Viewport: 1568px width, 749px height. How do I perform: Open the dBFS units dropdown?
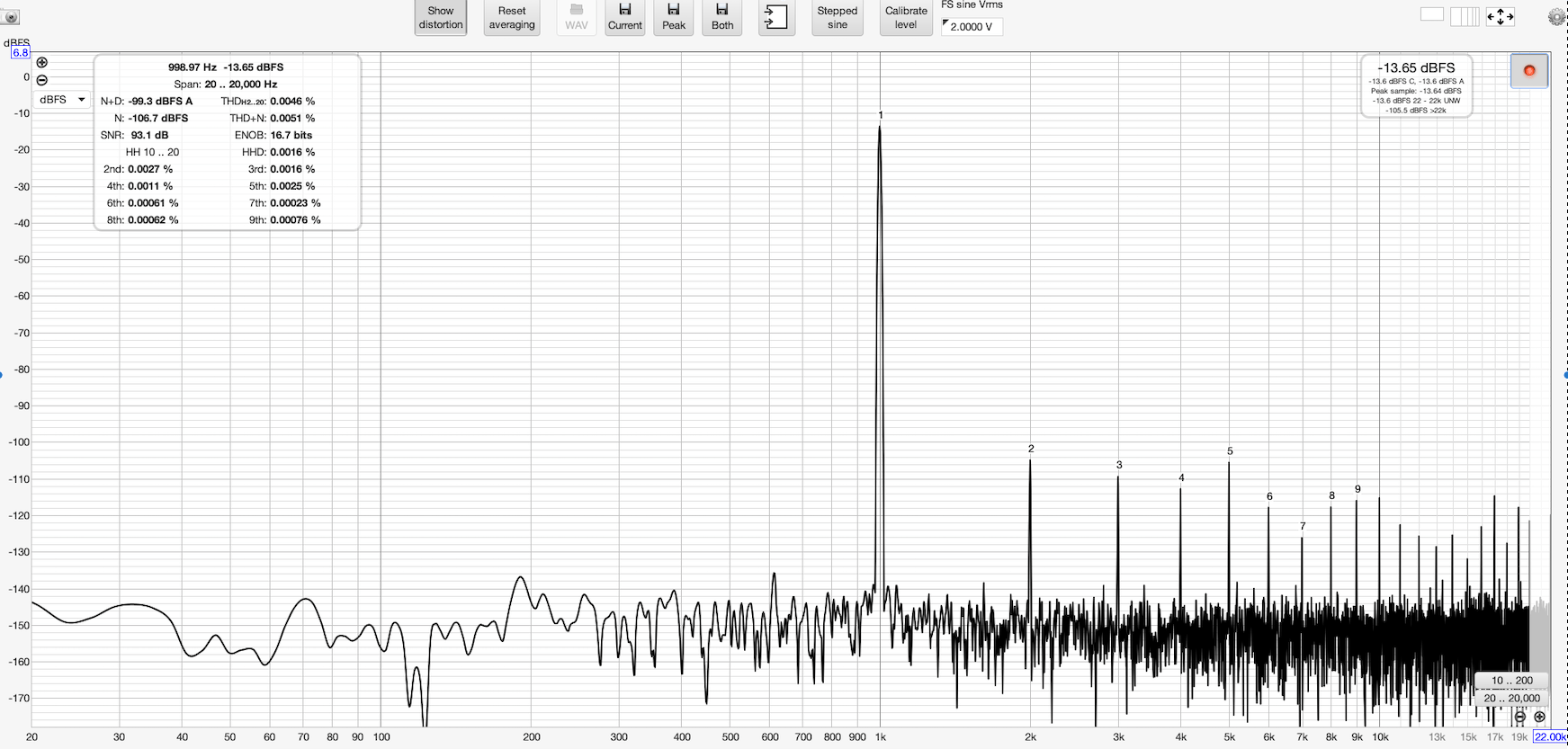(x=62, y=100)
